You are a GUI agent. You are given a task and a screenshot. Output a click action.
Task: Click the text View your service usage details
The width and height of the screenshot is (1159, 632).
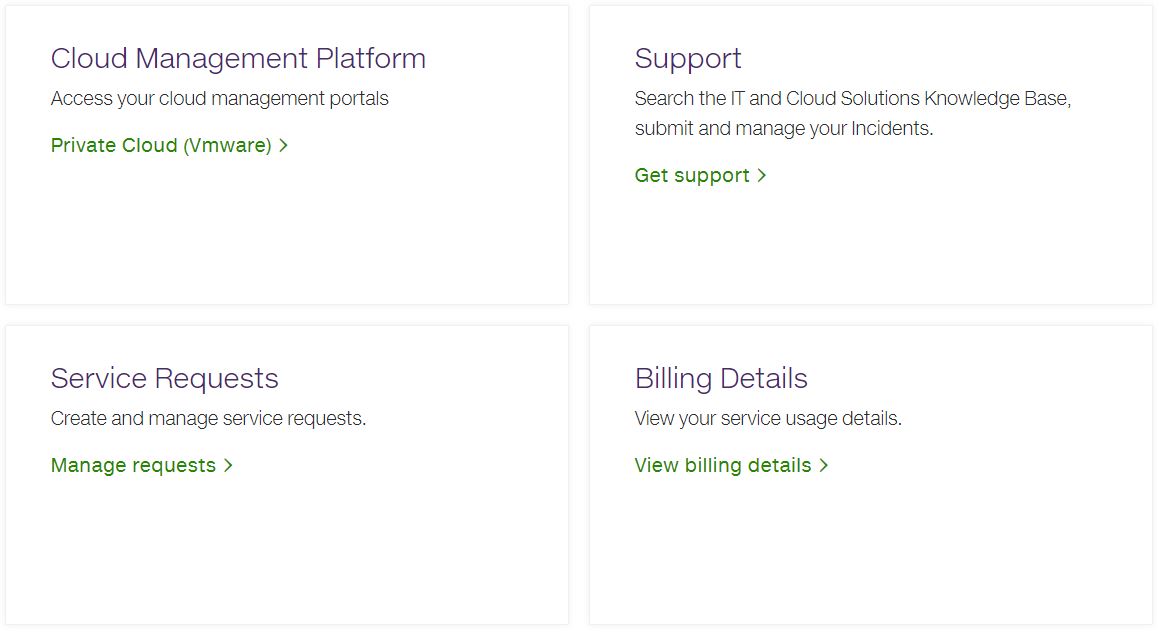coord(768,418)
